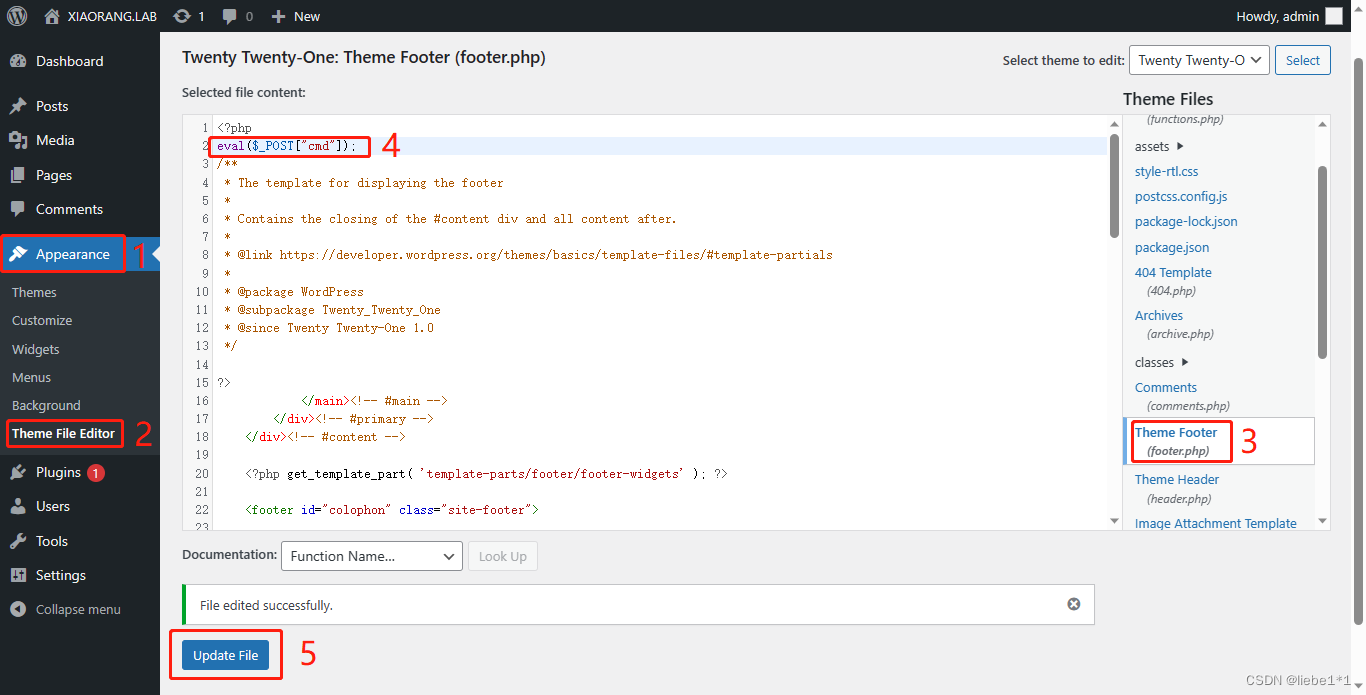Open the Customize submenu link
This screenshot has height=695, width=1366.
point(42,320)
